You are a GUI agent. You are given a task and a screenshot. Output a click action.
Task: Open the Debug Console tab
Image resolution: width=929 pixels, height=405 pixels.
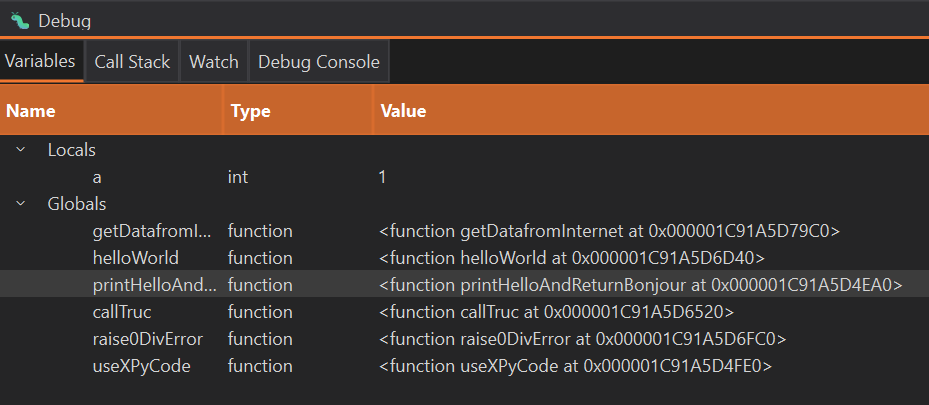click(318, 62)
